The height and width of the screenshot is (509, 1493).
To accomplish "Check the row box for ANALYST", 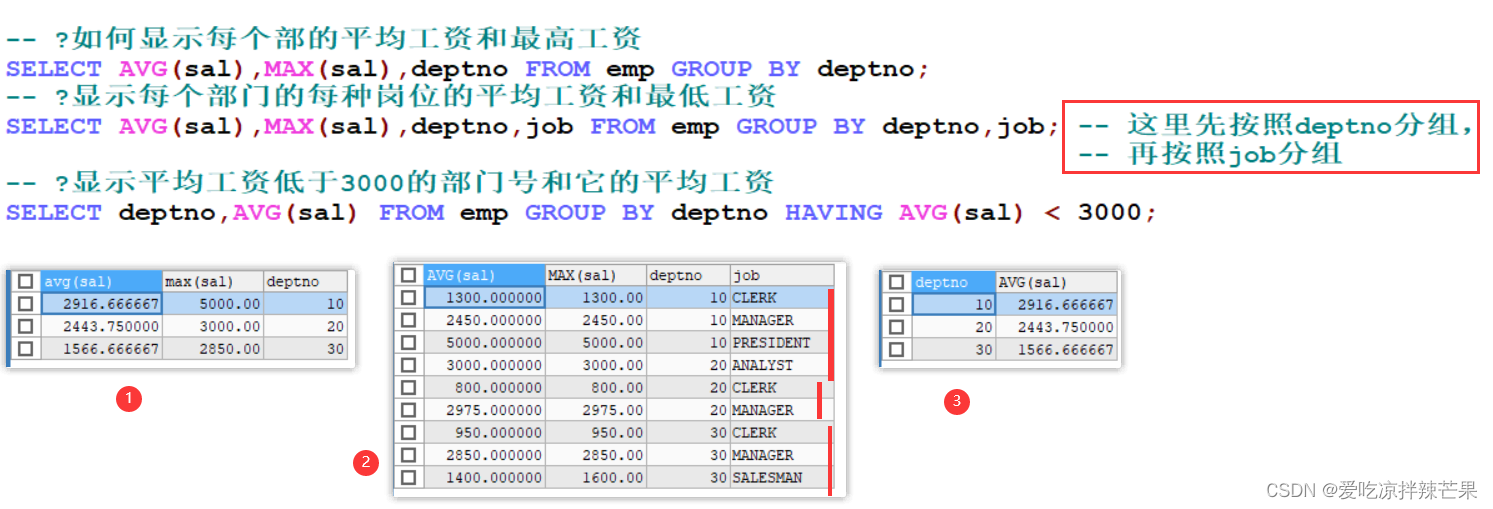I will (x=408, y=365).
